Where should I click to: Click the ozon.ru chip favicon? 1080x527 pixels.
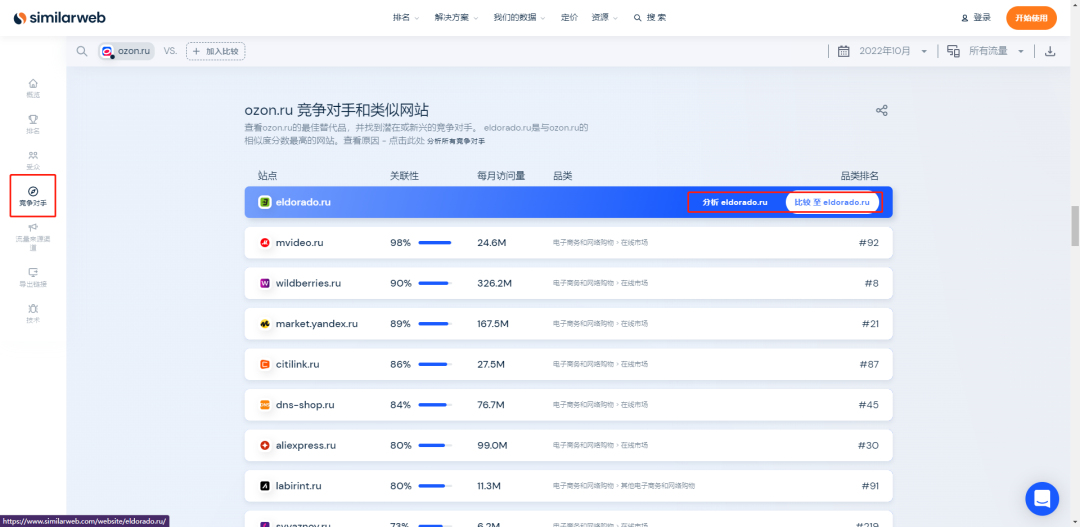[x=107, y=51]
